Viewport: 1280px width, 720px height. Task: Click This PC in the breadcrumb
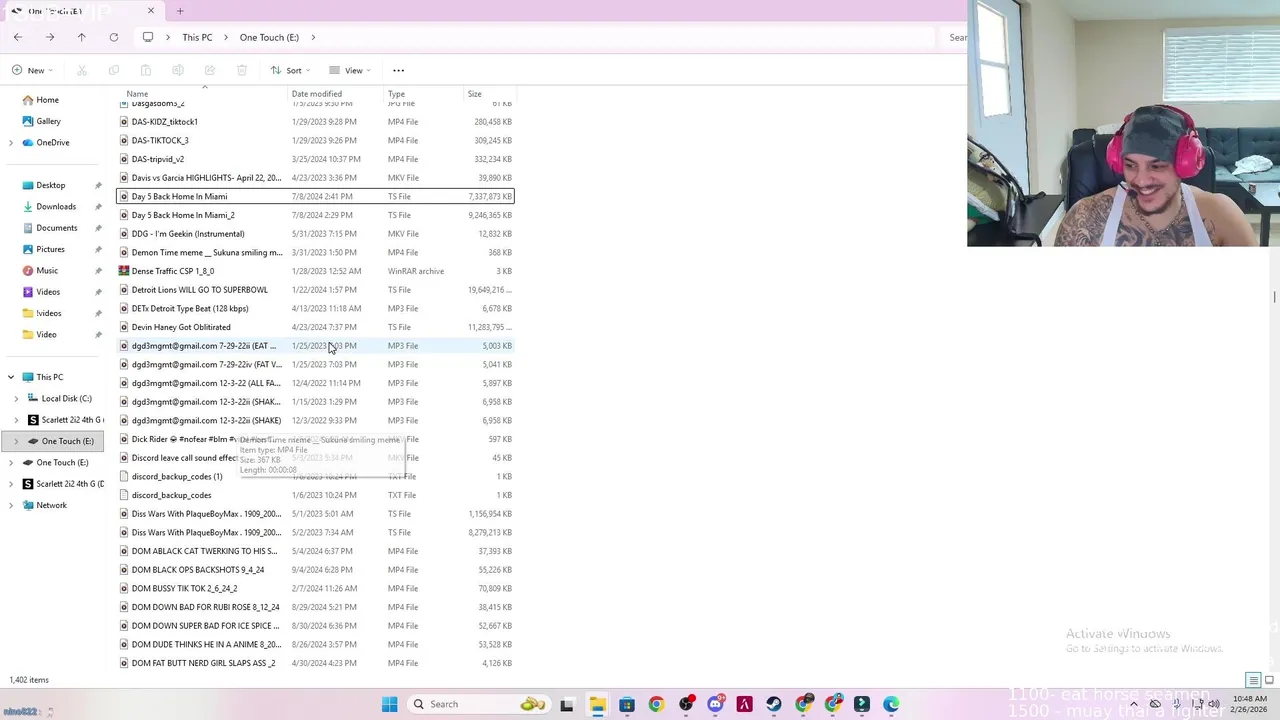point(197,37)
